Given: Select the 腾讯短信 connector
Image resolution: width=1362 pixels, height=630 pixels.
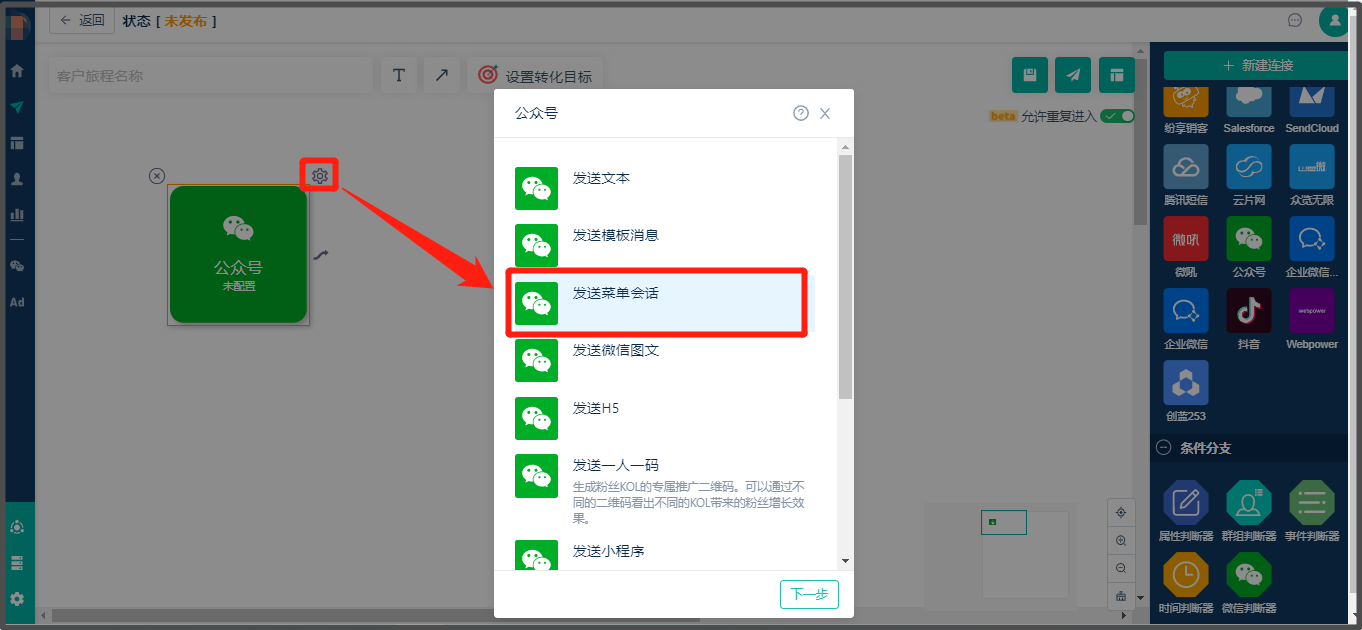Looking at the screenshot, I should pyautogui.click(x=1186, y=167).
